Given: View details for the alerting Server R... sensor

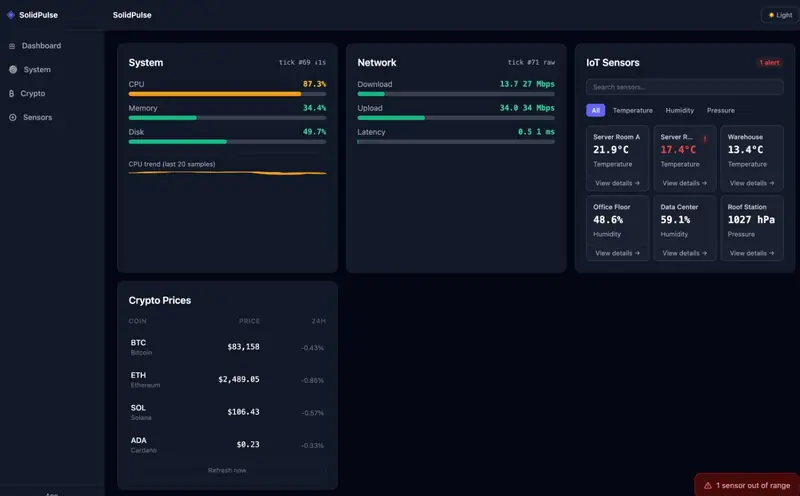Looking at the screenshot, I should pyautogui.click(x=684, y=183).
